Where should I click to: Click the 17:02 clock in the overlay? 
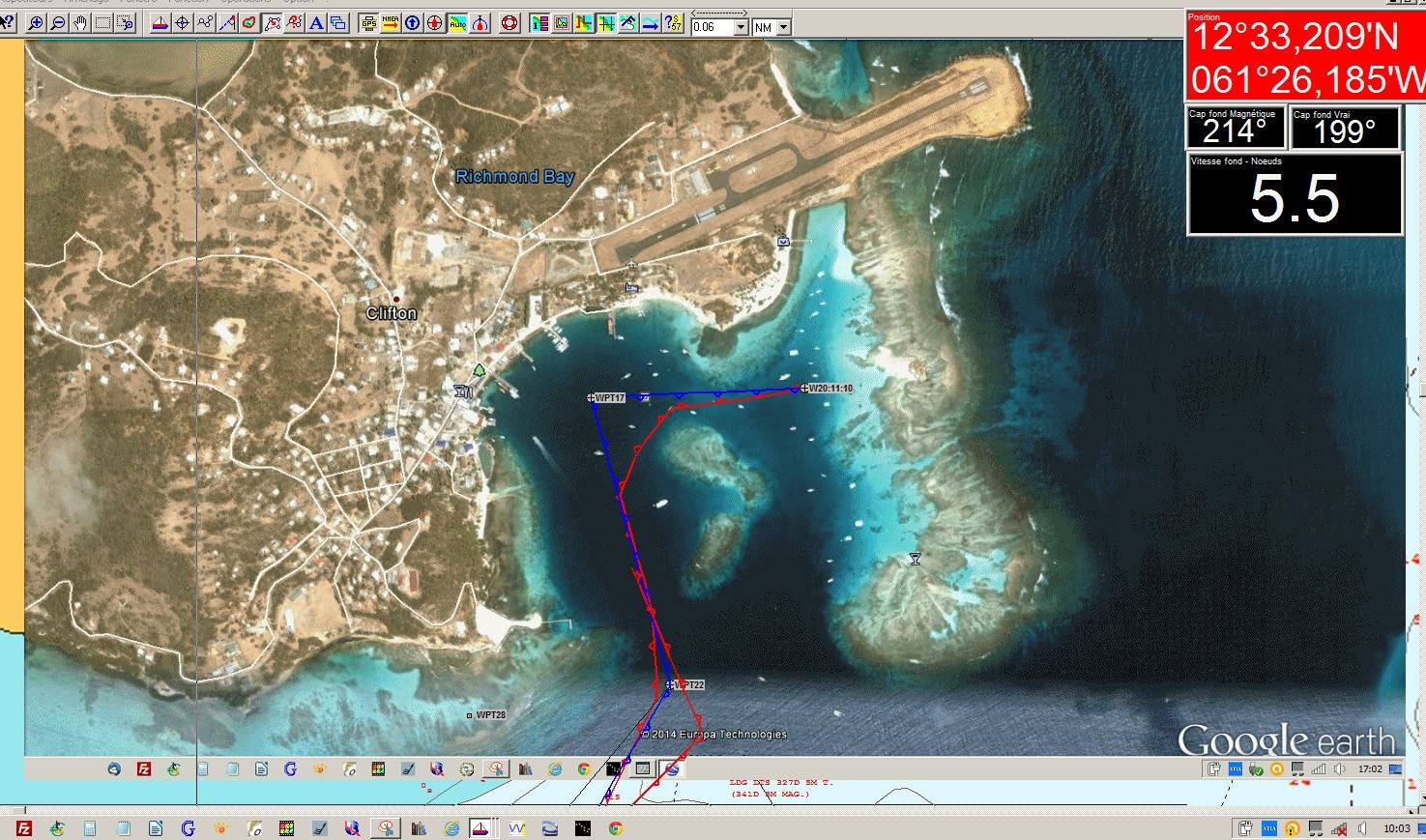[1369, 769]
